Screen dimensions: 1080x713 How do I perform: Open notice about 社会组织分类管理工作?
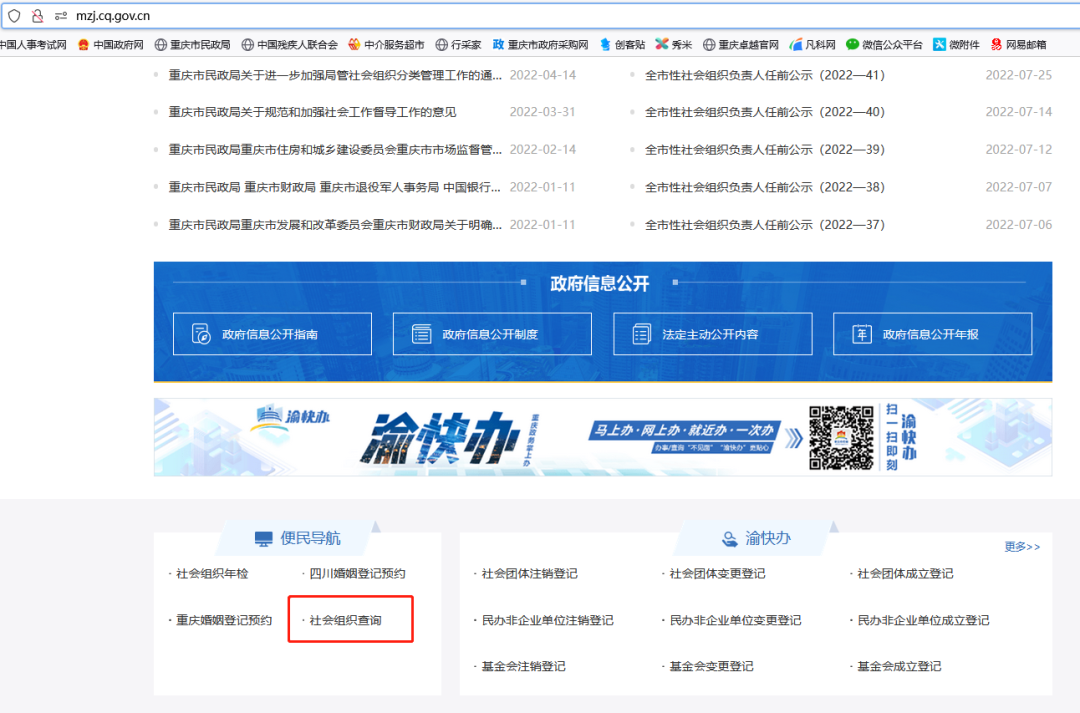[335, 75]
